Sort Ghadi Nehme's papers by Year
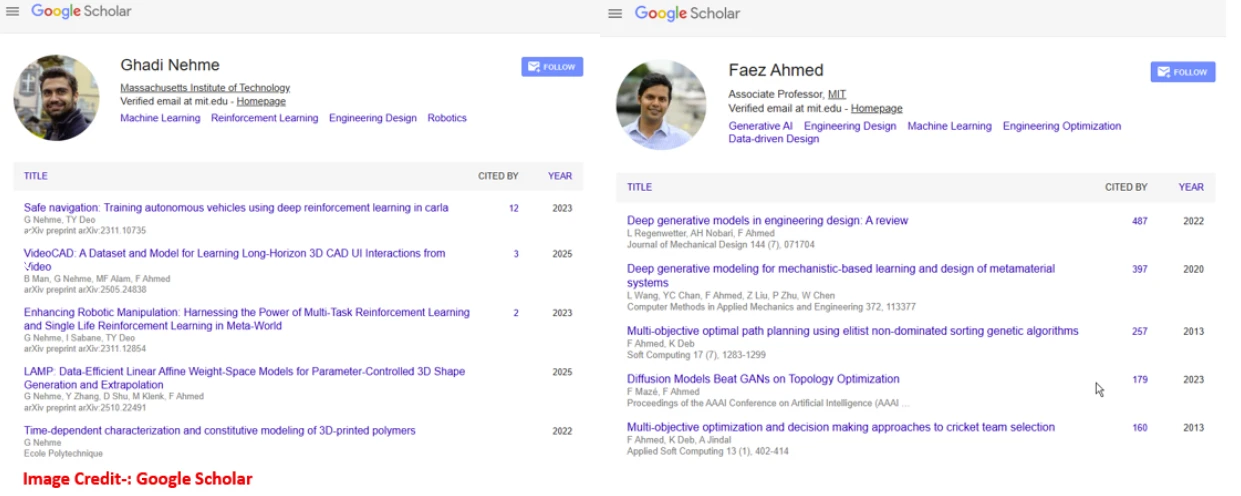The width and height of the screenshot is (1241, 496). coord(560,176)
